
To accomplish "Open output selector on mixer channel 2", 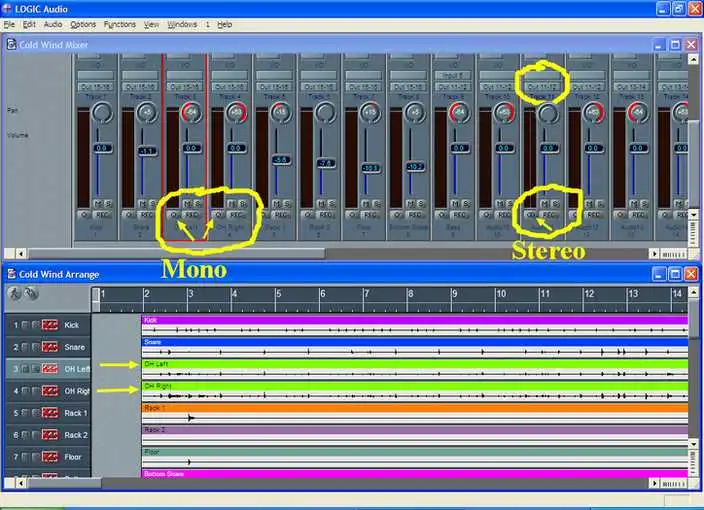I will tap(141, 87).
